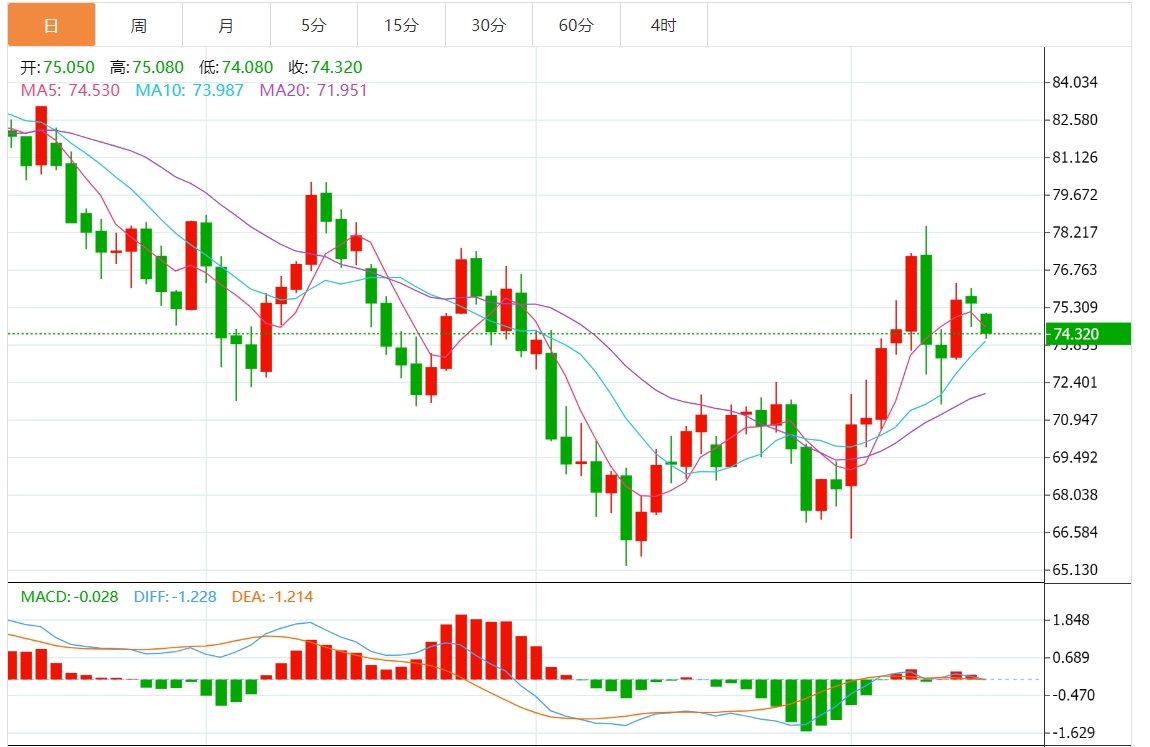Click the MACD:-0.028 value label
Screen dimensions: 1150x747
tap(69, 597)
